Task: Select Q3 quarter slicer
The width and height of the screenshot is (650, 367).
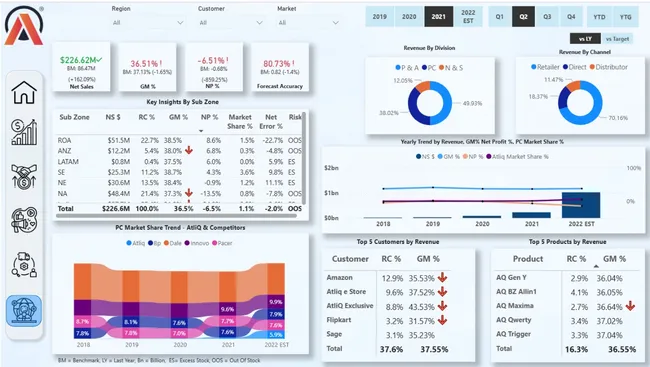Action: (547, 17)
